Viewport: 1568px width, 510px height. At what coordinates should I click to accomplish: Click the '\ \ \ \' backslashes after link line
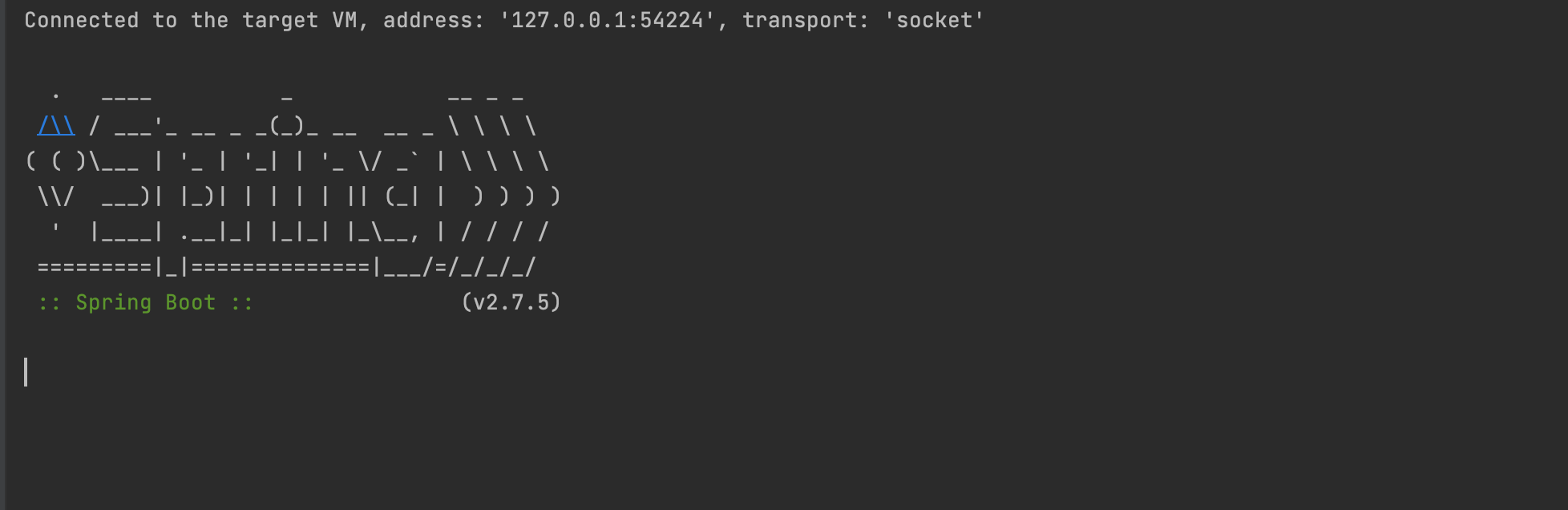[492, 126]
